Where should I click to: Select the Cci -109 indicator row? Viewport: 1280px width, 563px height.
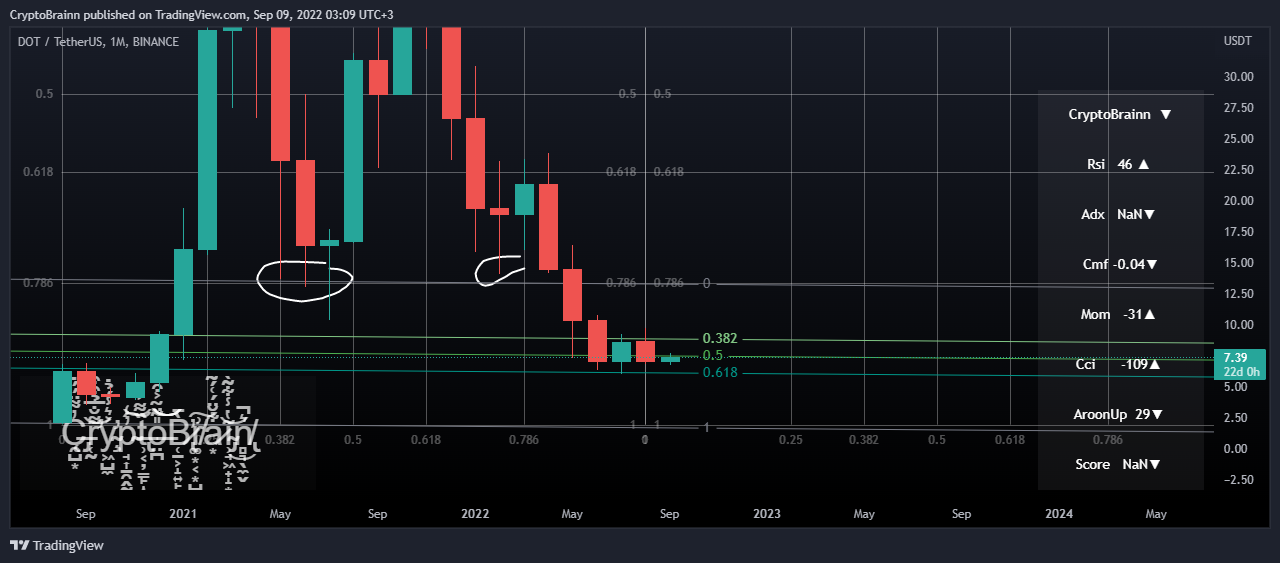[1120, 364]
